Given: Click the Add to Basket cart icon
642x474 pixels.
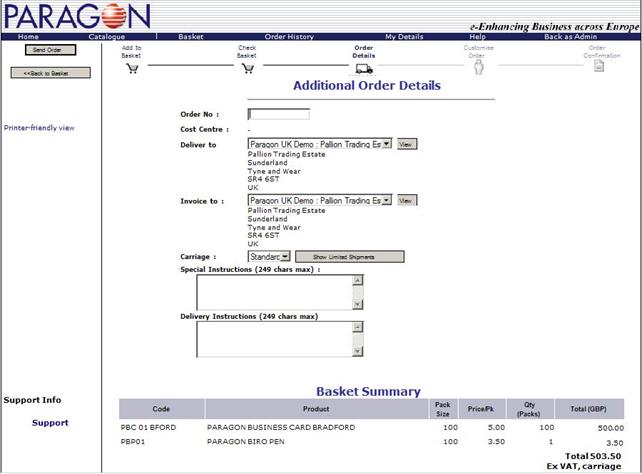Looking at the screenshot, I should (x=132, y=68).
